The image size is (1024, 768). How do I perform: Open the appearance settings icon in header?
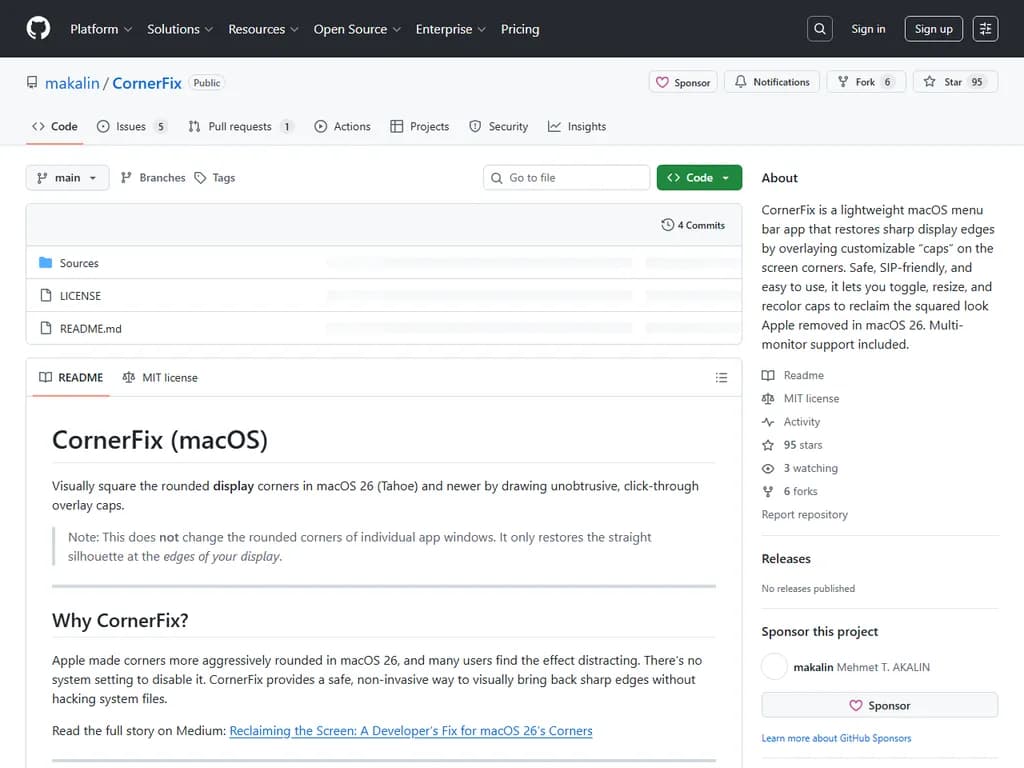pyautogui.click(x=986, y=29)
